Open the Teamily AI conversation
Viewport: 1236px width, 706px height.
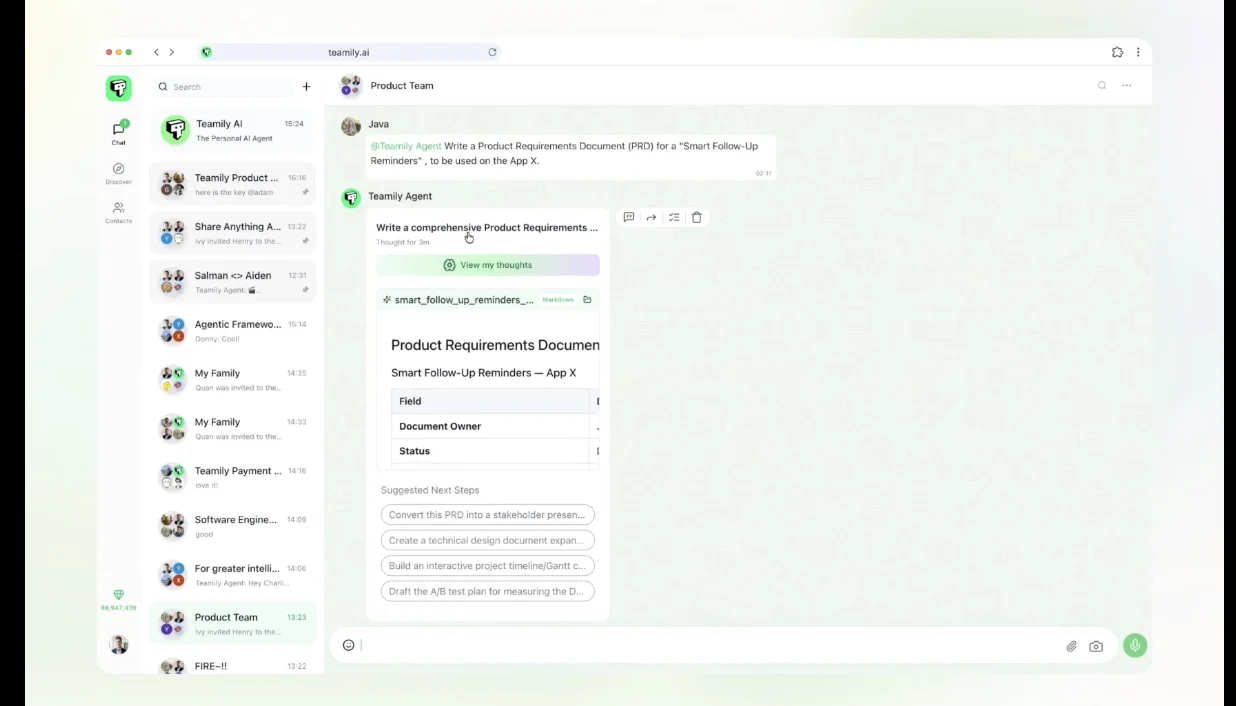pos(232,130)
